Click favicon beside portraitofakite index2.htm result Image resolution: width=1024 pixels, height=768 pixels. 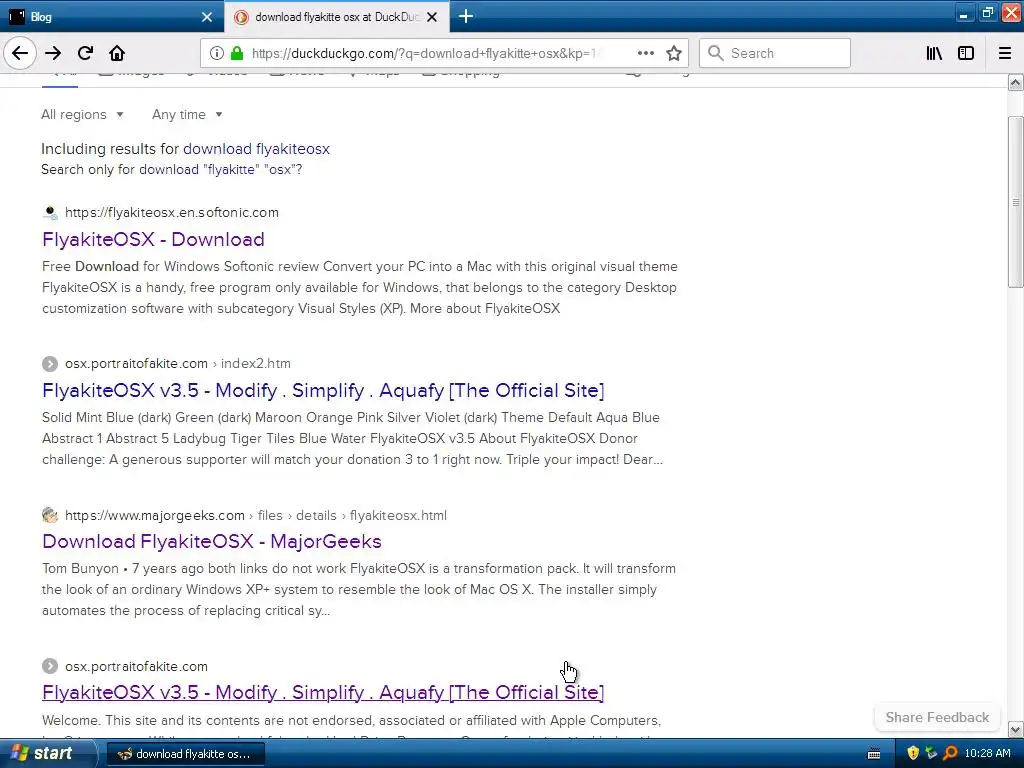pos(50,363)
